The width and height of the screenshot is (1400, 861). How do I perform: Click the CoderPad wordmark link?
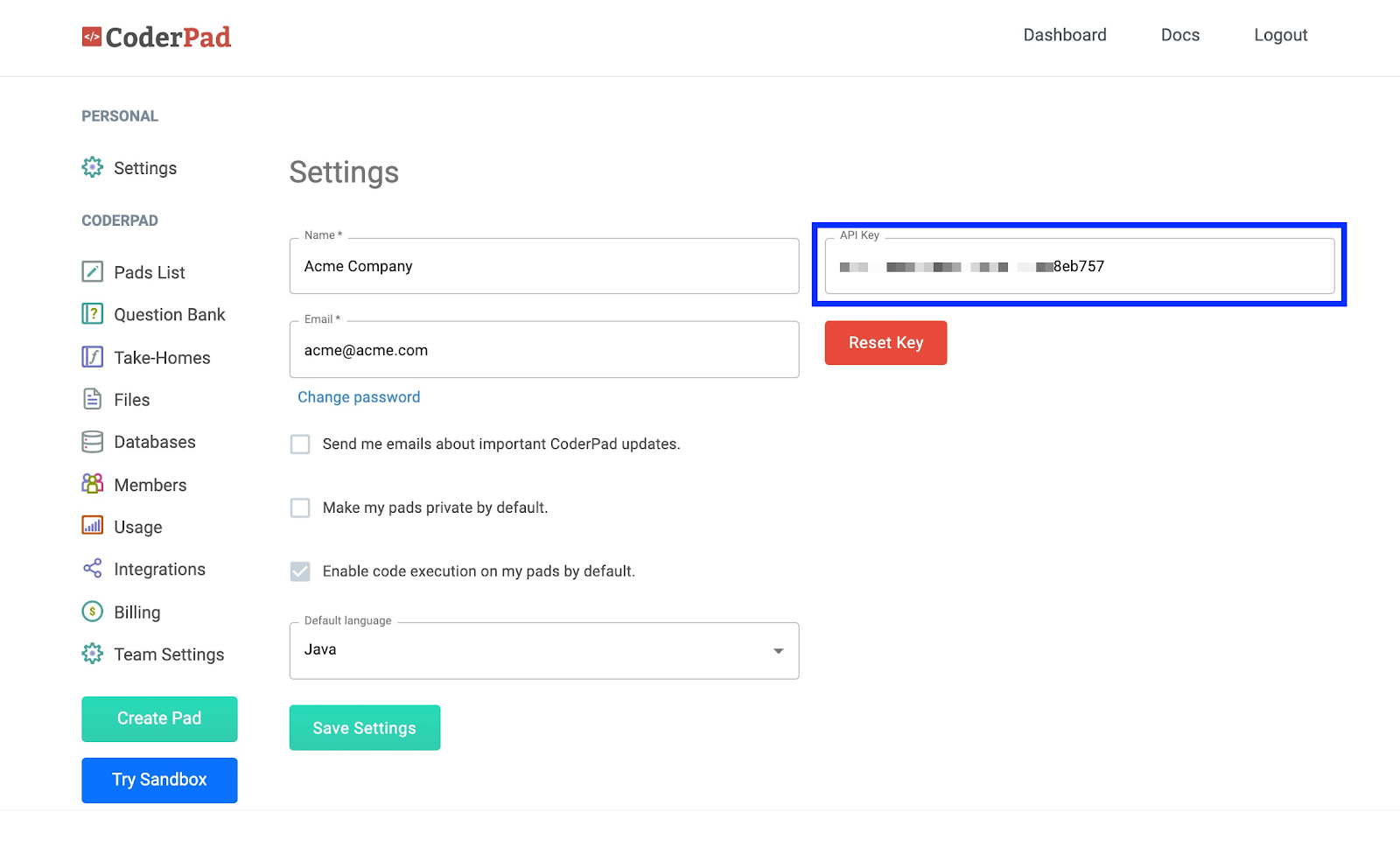[x=168, y=37]
